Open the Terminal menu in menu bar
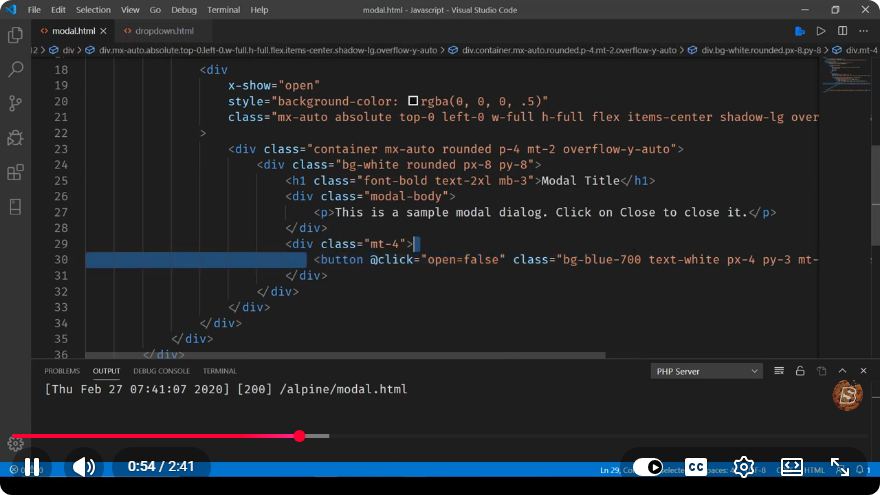Screen dimensions: 880x495 pos(223,10)
